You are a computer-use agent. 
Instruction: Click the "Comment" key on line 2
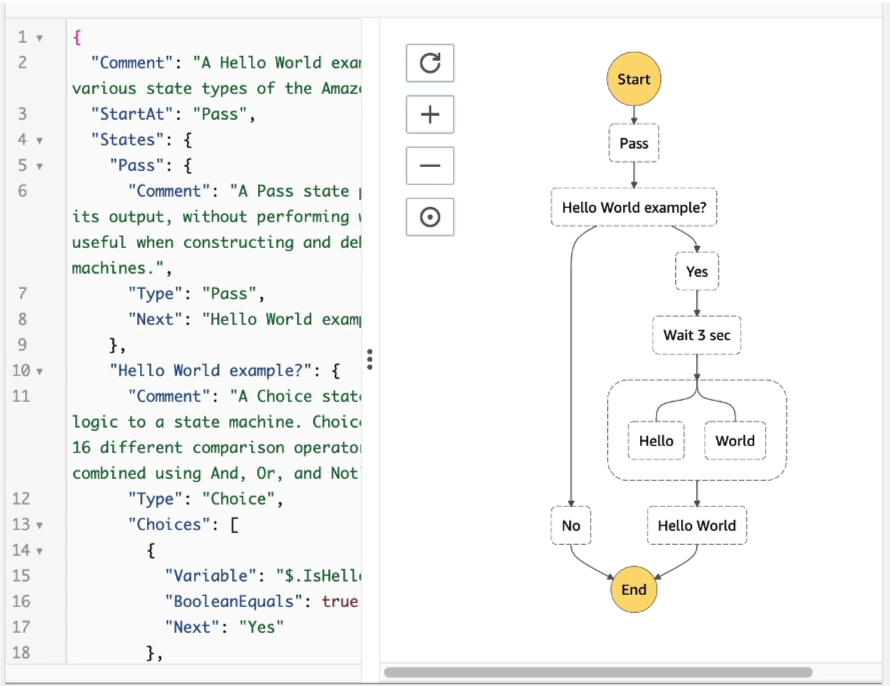[132, 63]
